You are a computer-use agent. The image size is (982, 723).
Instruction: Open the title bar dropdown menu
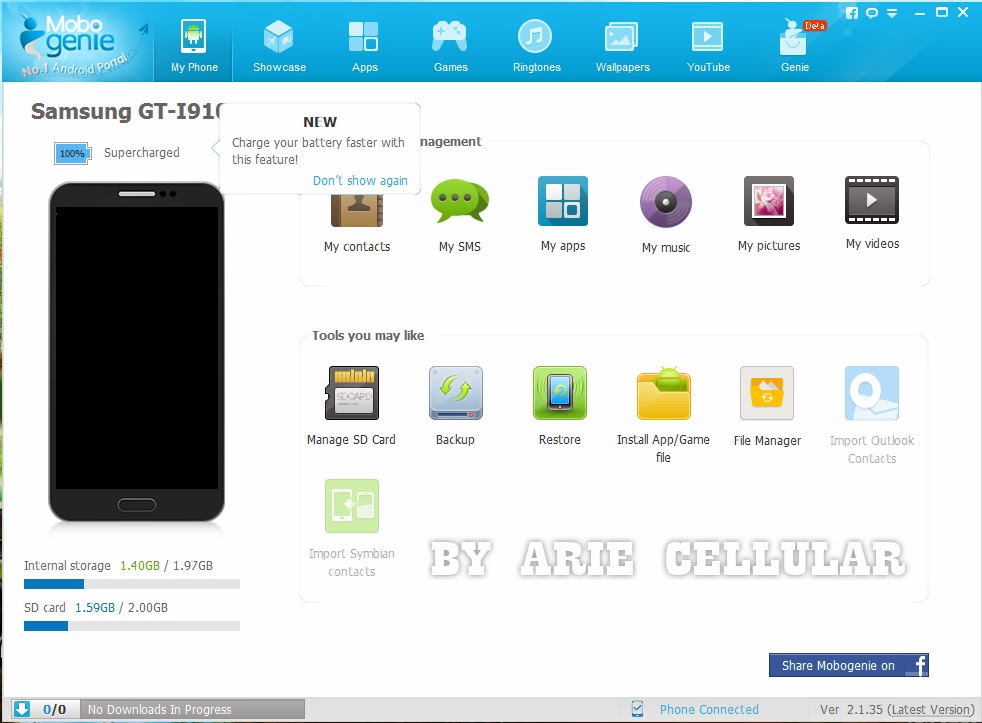pyautogui.click(x=892, y=13)
